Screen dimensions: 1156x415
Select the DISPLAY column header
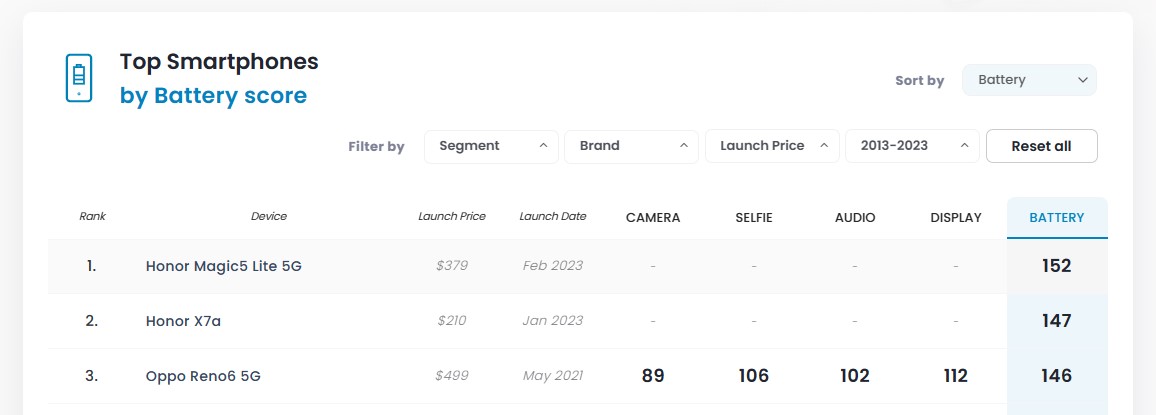pyautogui.click(x=955, y=217)
